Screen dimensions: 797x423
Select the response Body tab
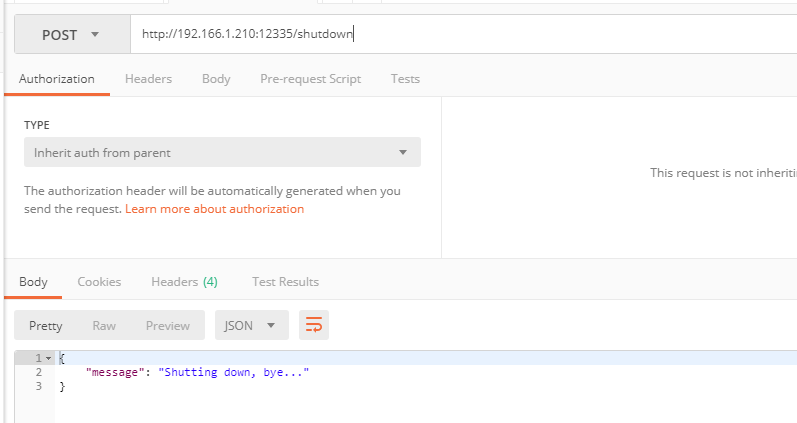click(33, 282)
